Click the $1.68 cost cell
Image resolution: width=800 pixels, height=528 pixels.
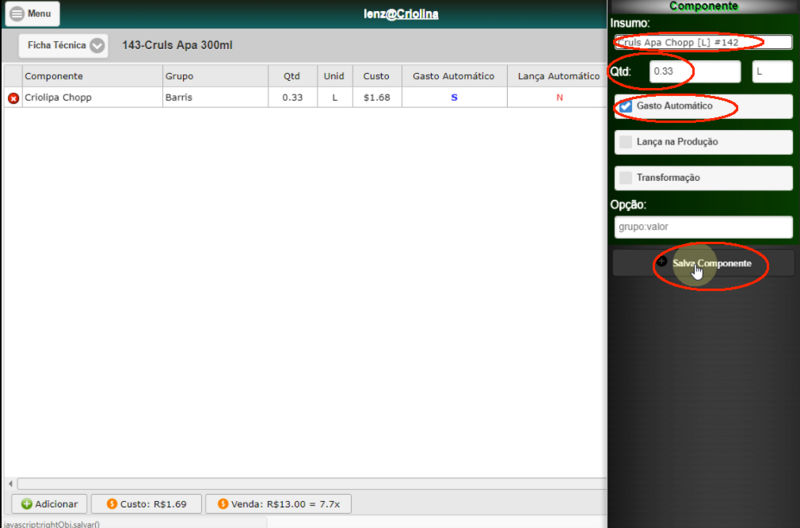[377, 97]
